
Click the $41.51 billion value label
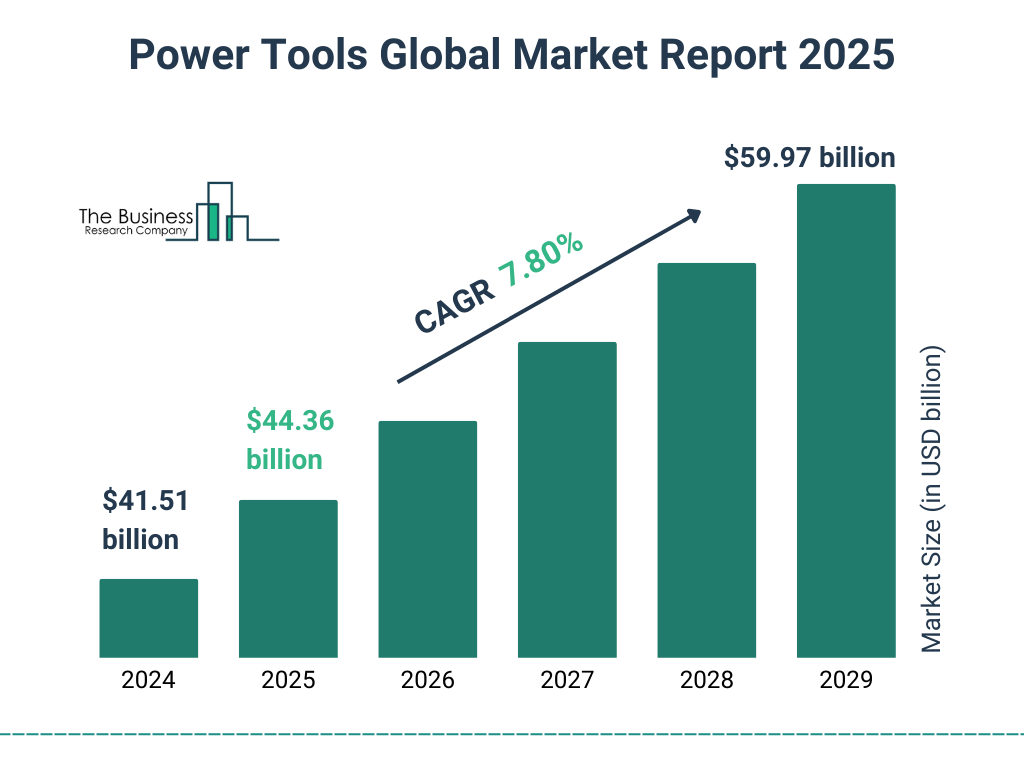tap(145, 520)
